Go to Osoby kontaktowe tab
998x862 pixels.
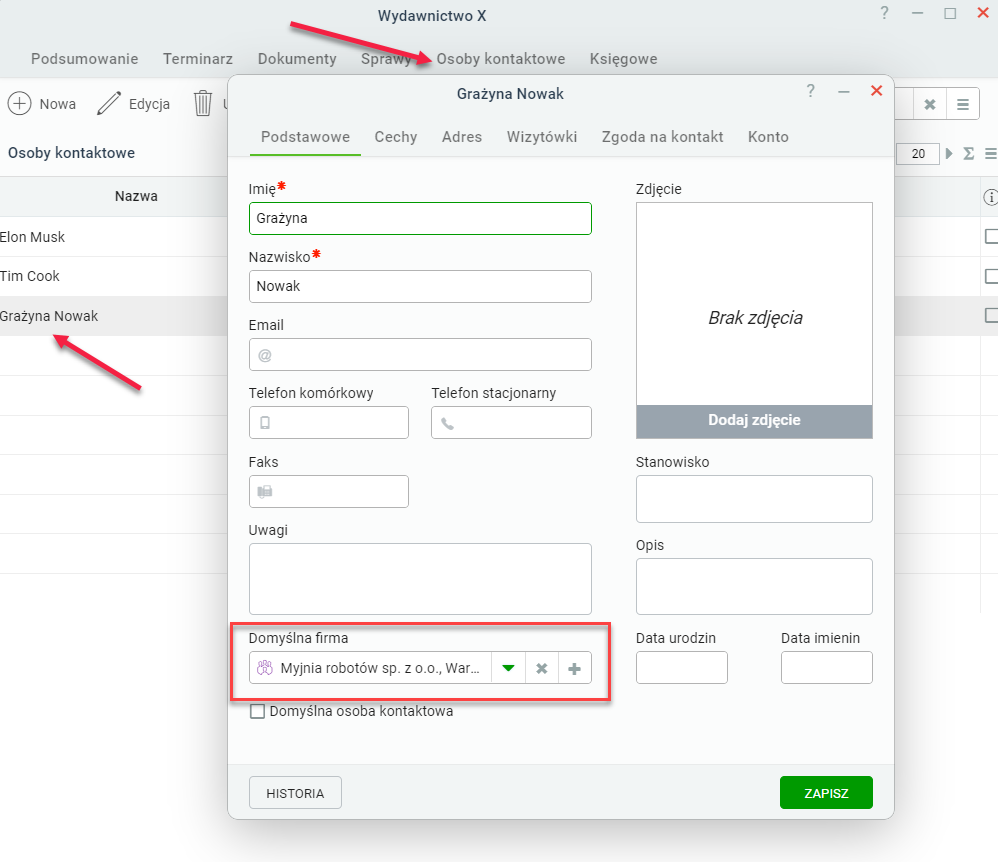click(501, 59)
